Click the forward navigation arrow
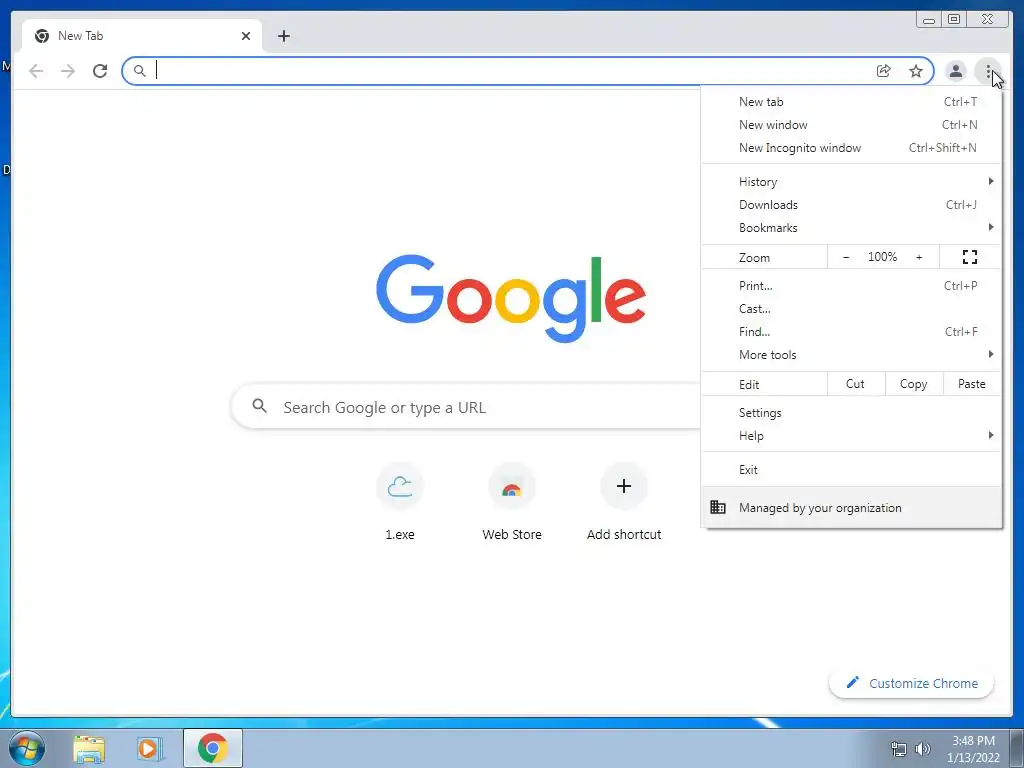 [68, 71]
